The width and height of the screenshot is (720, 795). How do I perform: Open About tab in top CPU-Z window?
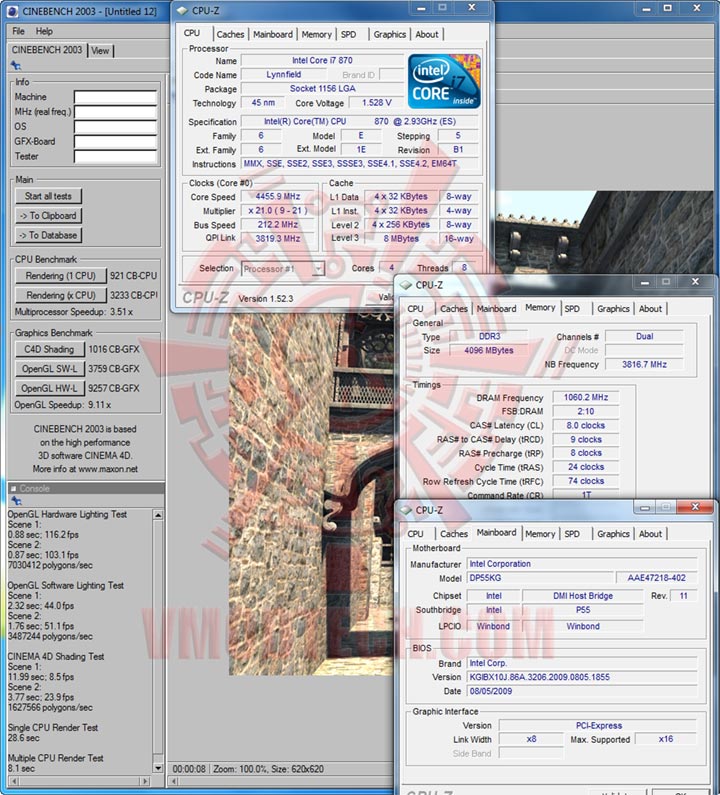click(427, 34)
